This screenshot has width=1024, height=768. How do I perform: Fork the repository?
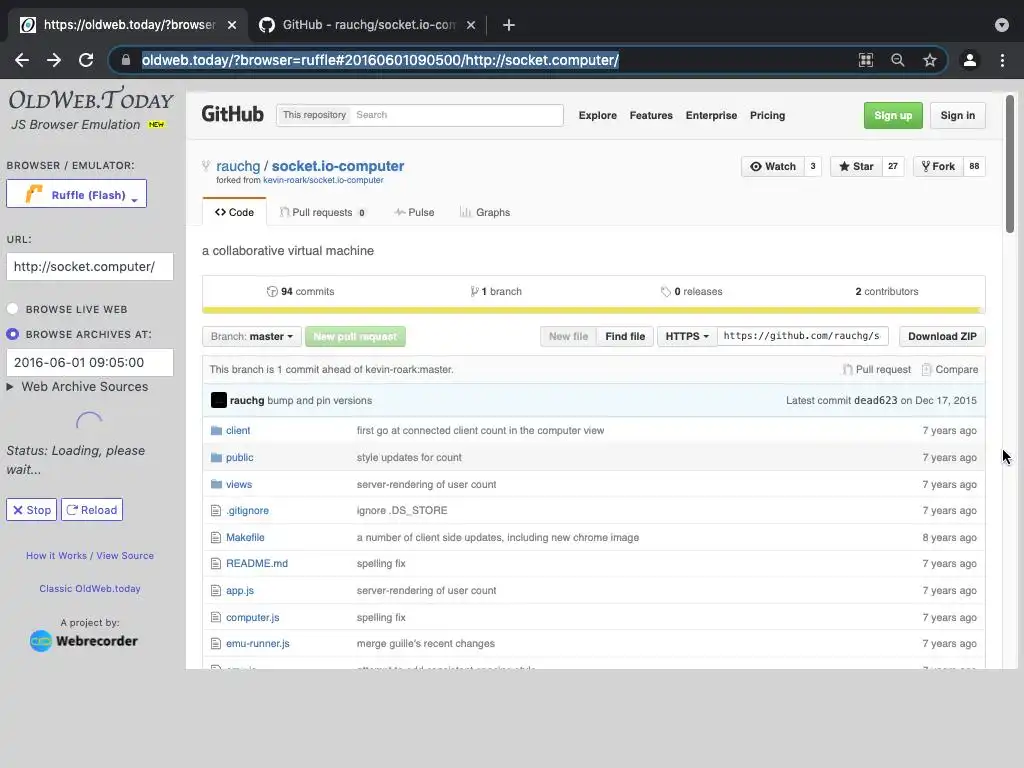tap(938, 167)
